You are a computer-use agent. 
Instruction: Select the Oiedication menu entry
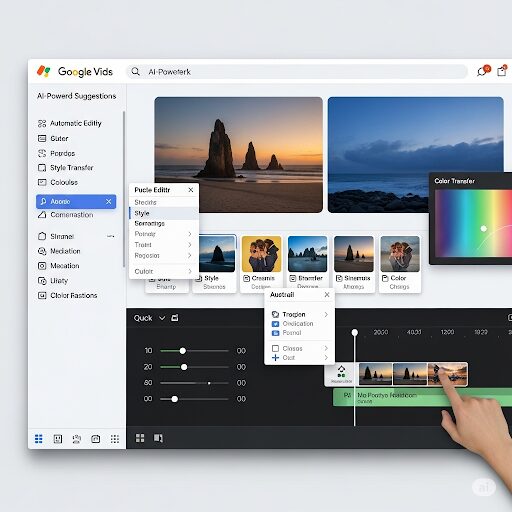pyautogui.click(x=298, y=324)
